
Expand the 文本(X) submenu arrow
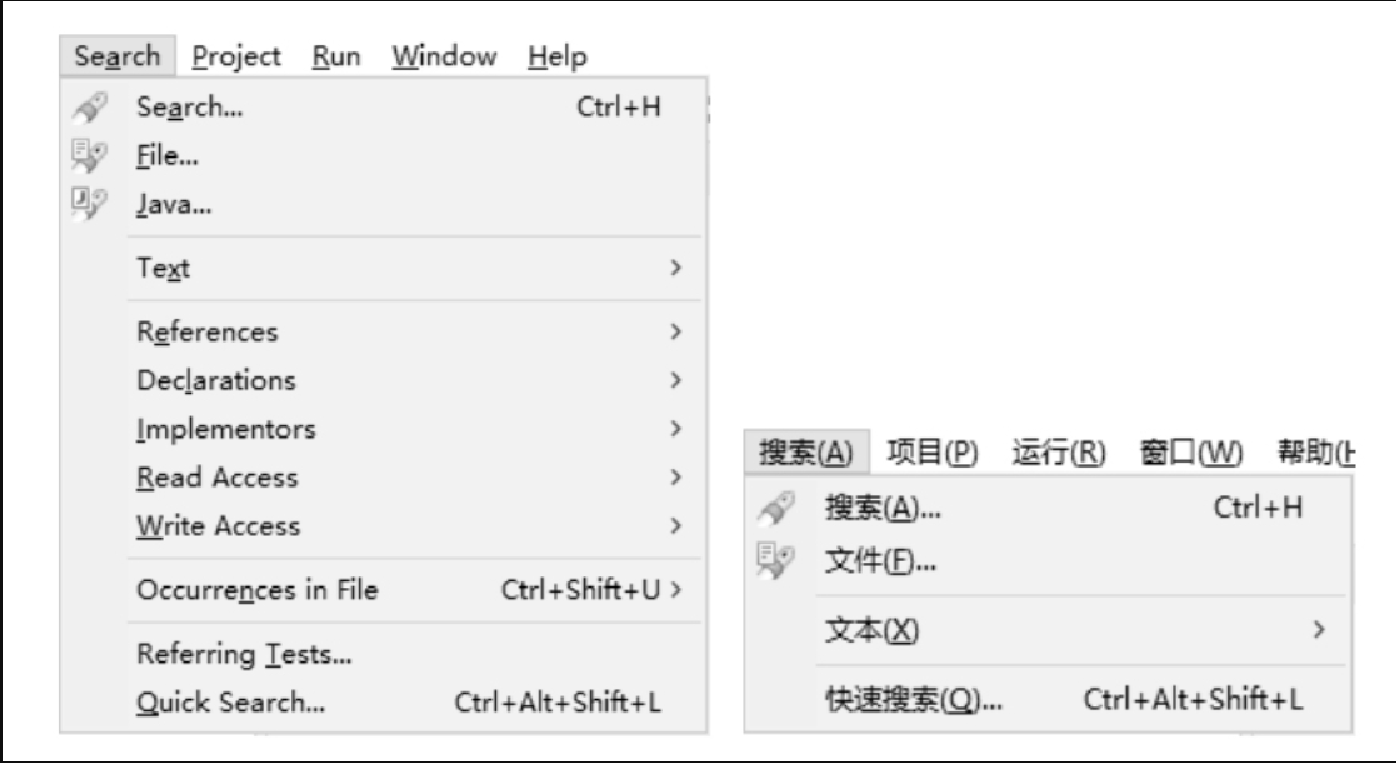(x=1320, y=630)
